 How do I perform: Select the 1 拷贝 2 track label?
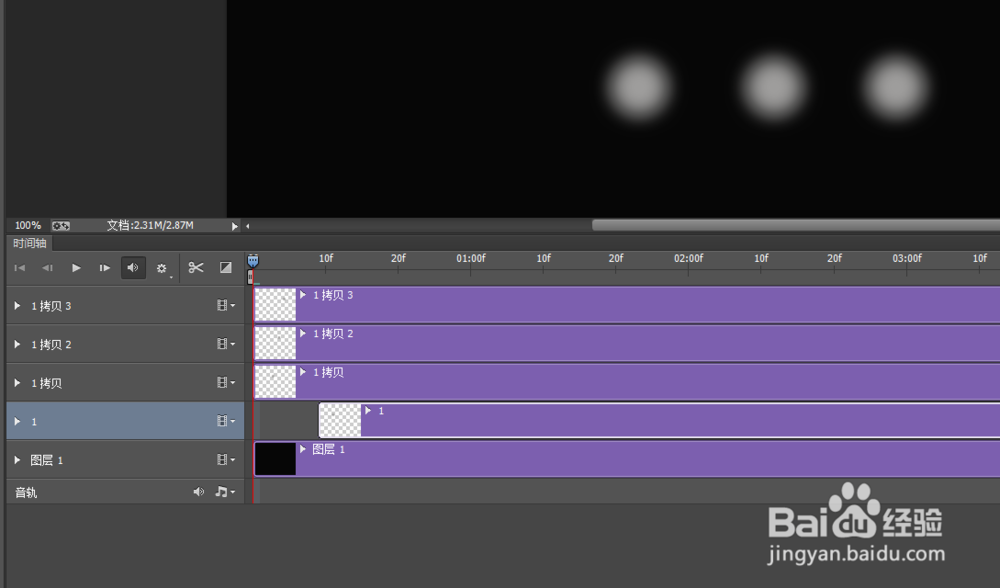(x=51, y=344)
